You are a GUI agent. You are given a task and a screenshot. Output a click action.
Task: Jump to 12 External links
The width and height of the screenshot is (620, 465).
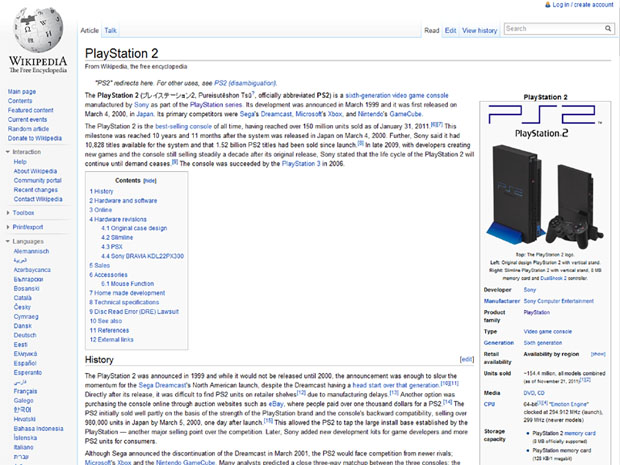[112, 340]
